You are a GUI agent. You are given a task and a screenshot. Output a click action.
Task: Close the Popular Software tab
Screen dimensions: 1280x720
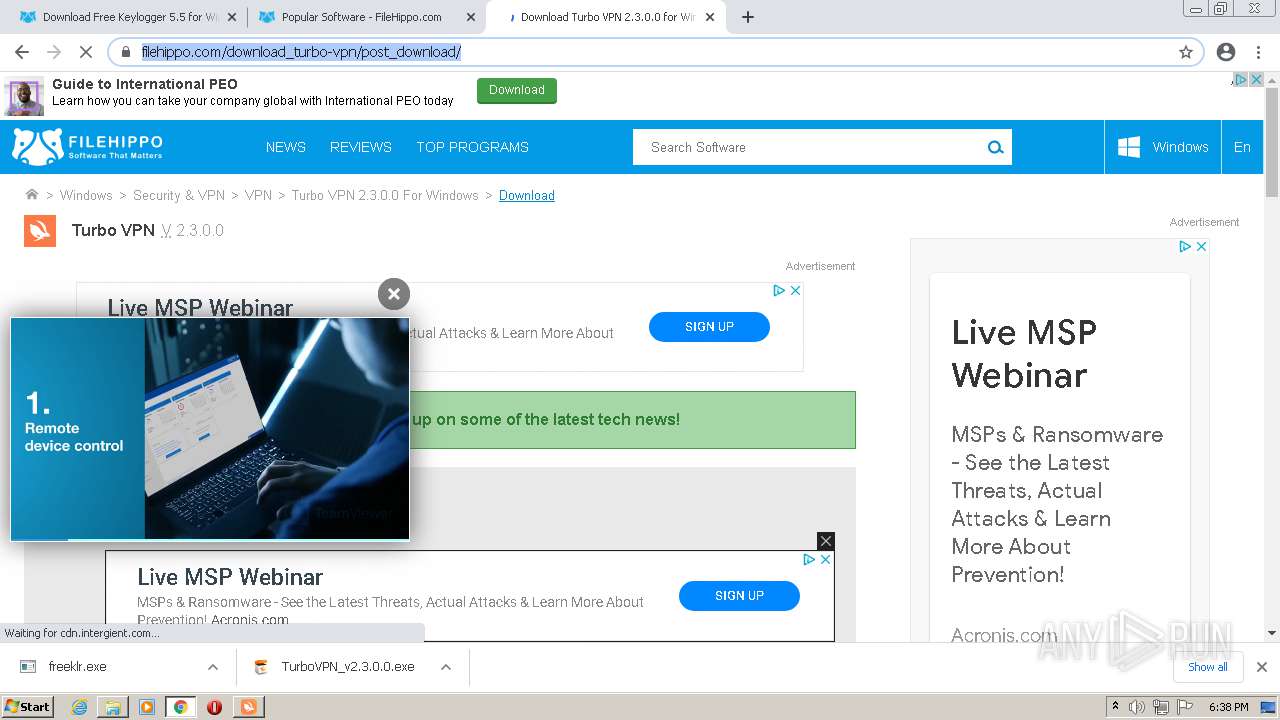click(471, 17)
